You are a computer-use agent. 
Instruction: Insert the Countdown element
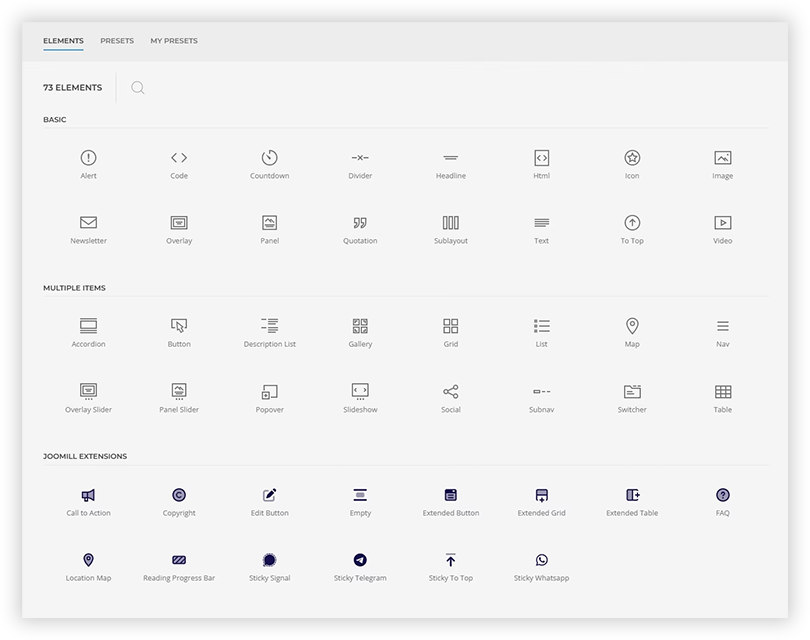pyautogui.click(x=270, y=165)
